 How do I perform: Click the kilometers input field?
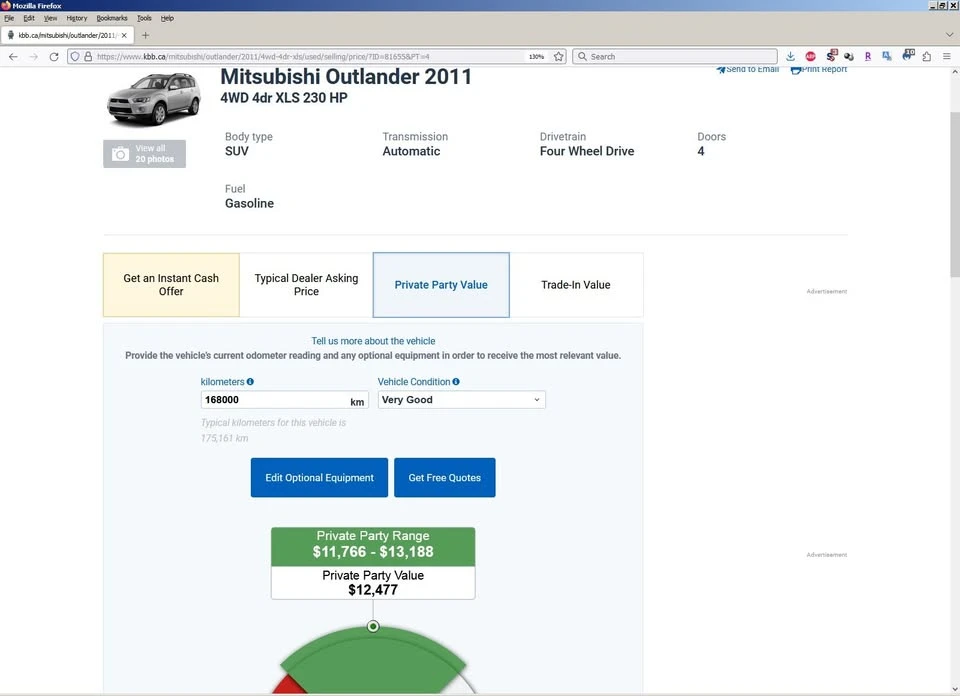pos(284,400)
